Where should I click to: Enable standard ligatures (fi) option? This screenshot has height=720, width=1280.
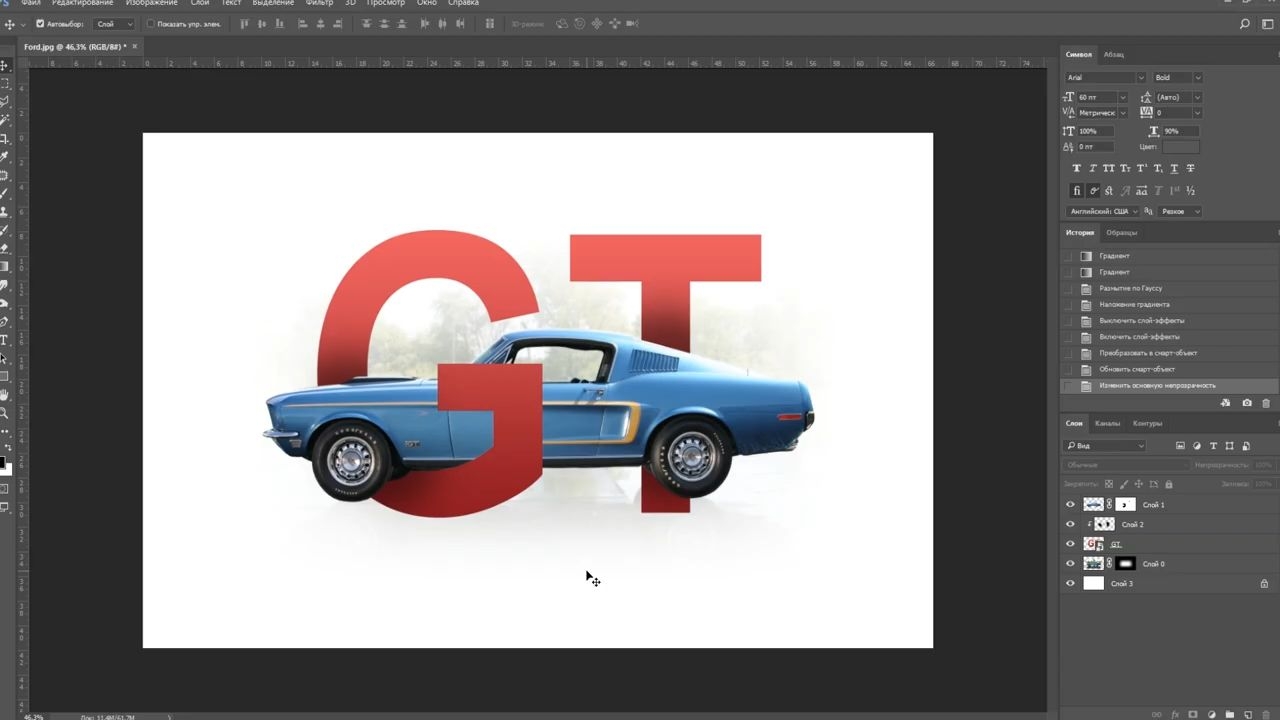tap(1077, 190)
